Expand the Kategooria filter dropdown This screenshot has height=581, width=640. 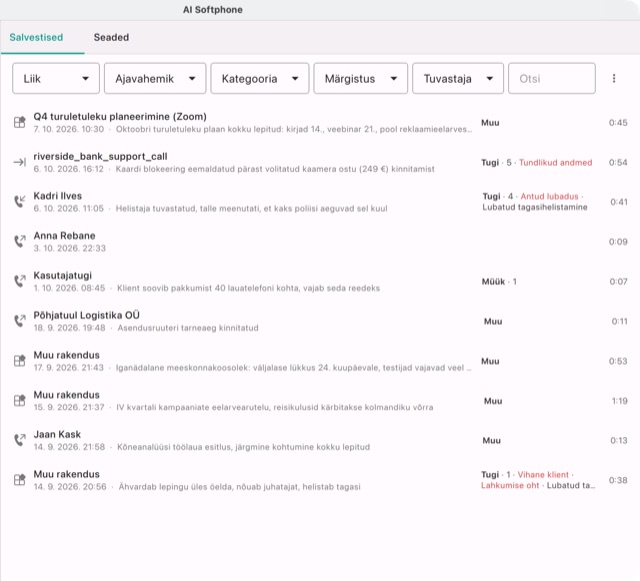260,78
